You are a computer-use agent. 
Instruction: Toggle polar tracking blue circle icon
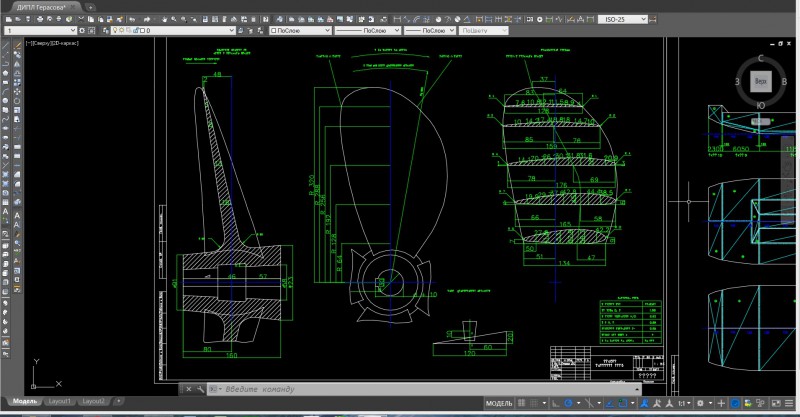568,403
